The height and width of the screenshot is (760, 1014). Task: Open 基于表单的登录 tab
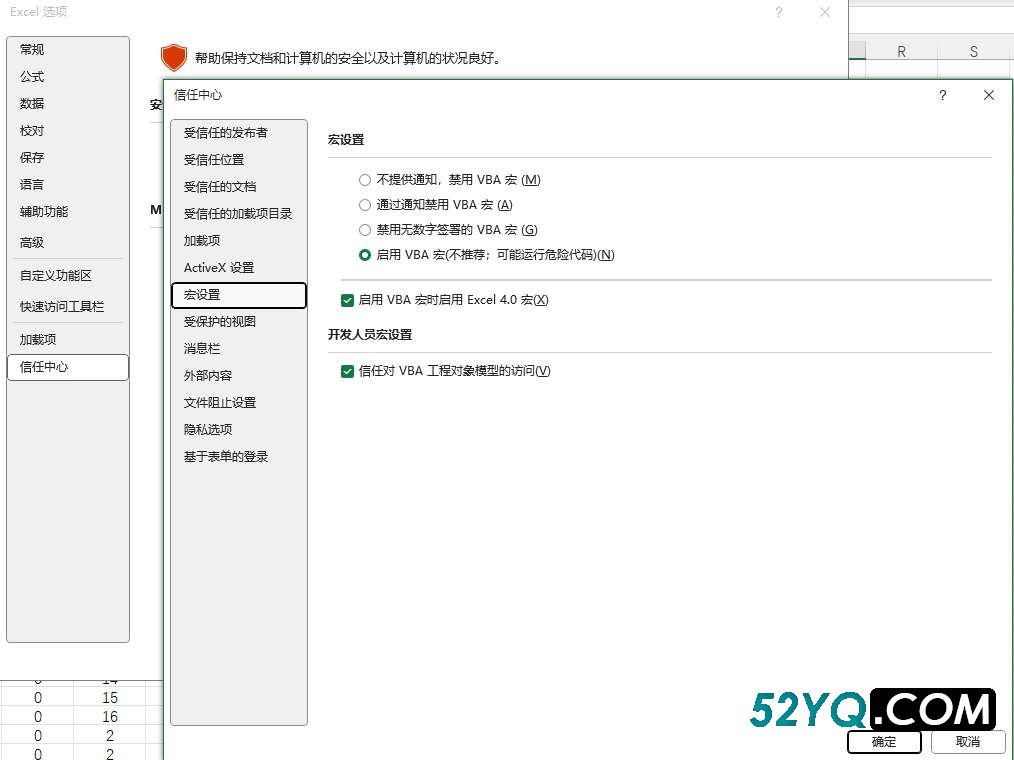click(239, 457)
